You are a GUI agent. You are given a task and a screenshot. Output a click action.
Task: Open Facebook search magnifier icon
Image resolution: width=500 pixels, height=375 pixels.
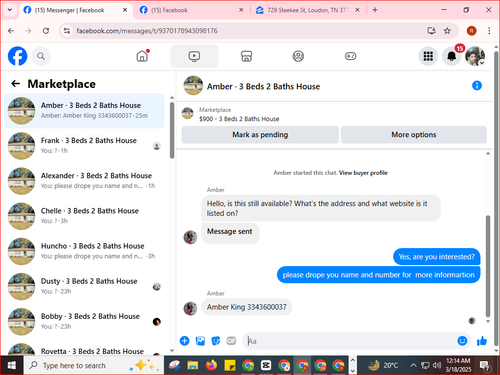(41, 56)
